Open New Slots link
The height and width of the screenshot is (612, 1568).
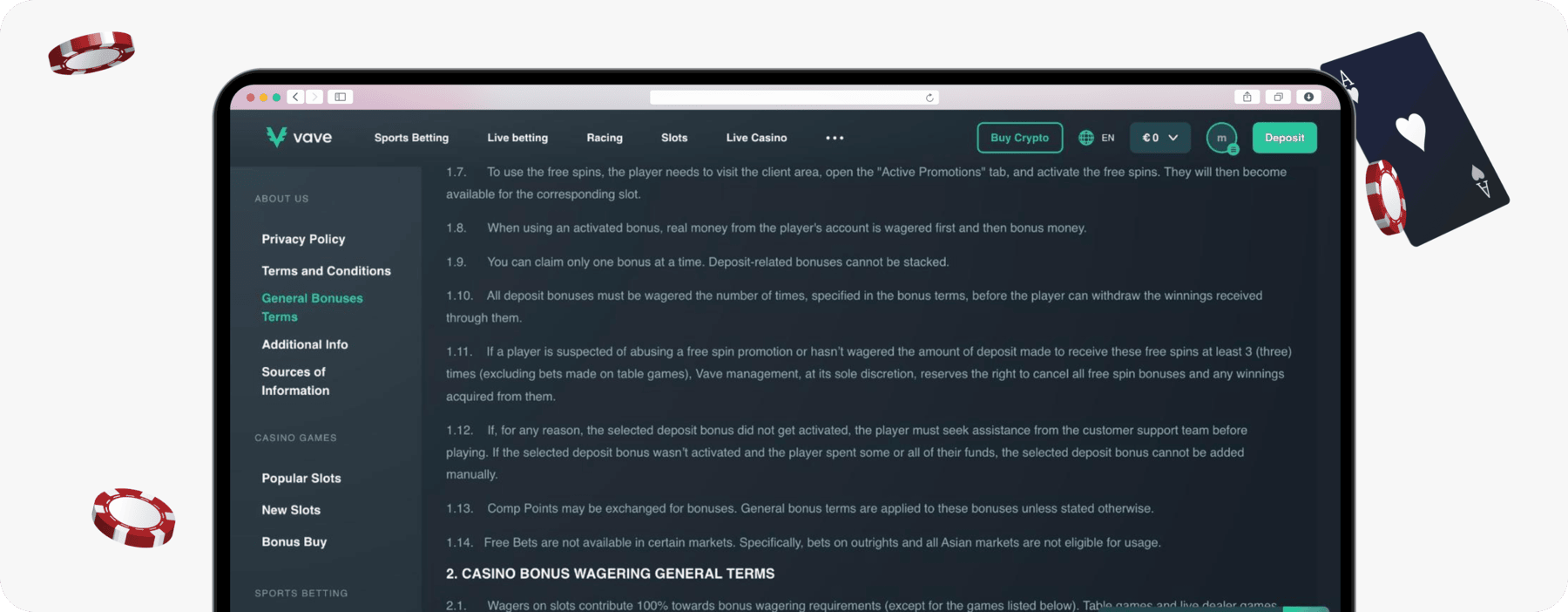(x=291, y=510)
